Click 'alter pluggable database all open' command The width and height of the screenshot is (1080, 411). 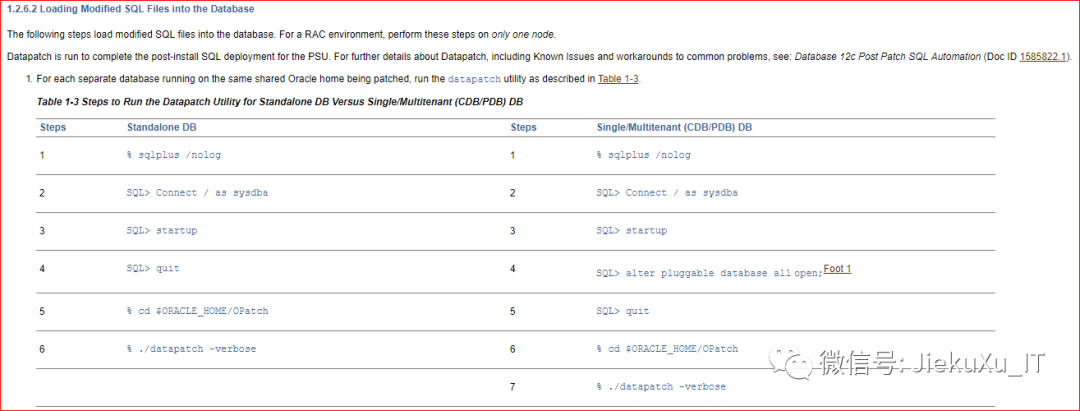click(709, 273)
